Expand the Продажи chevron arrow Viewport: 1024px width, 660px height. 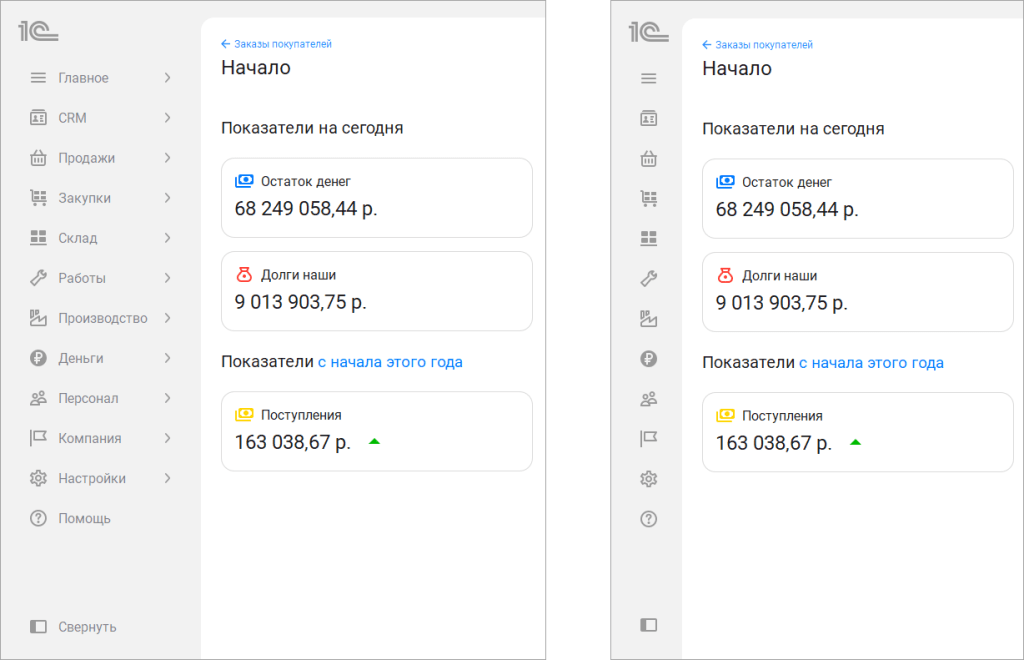pos(167,158)
